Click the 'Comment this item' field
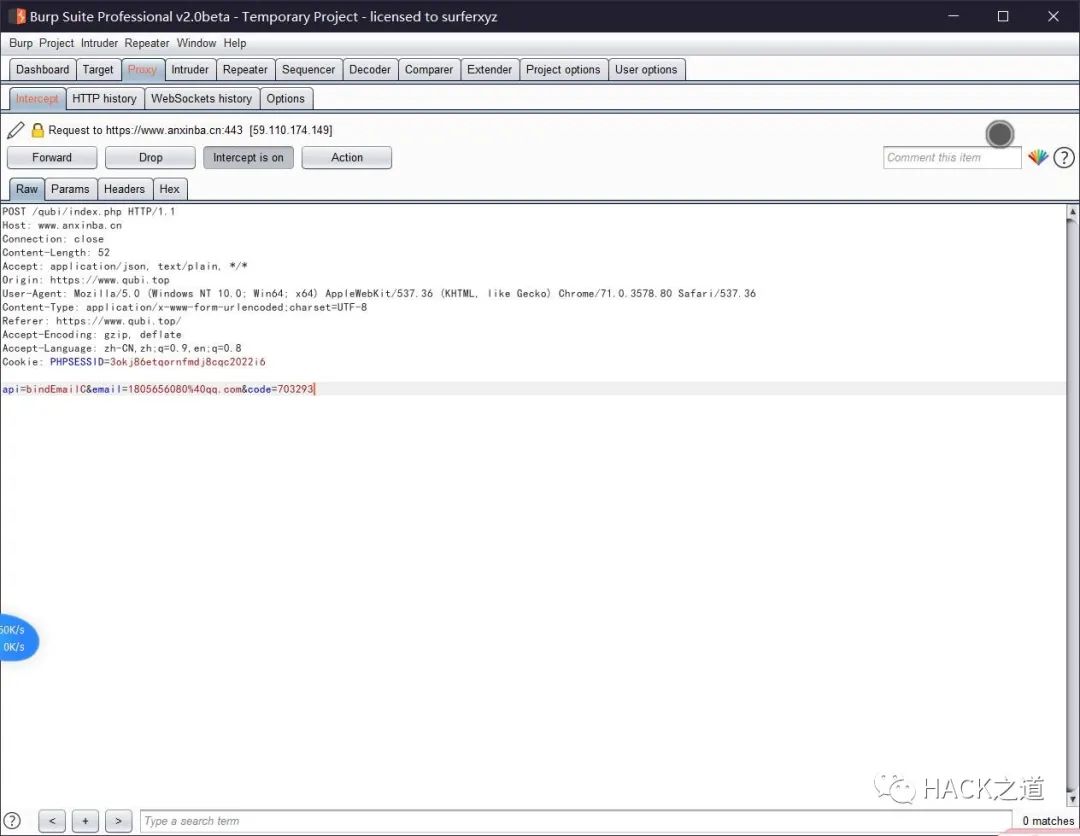 click(x=952, y=158)
